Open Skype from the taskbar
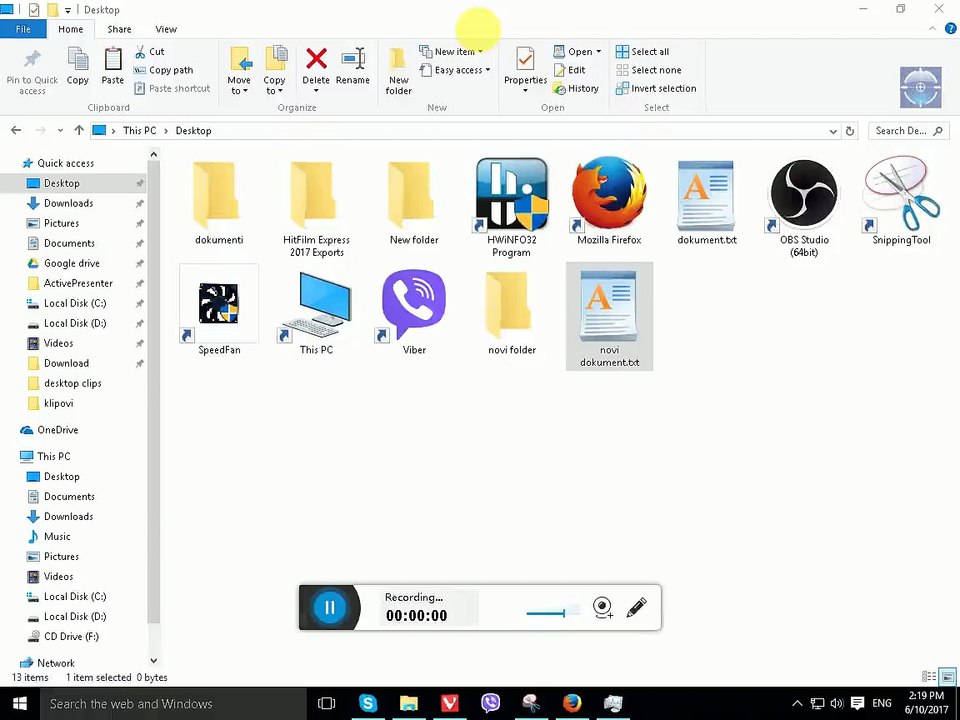Image resolution: width=960 pixels, height=720 pixels. coord(367,703)
